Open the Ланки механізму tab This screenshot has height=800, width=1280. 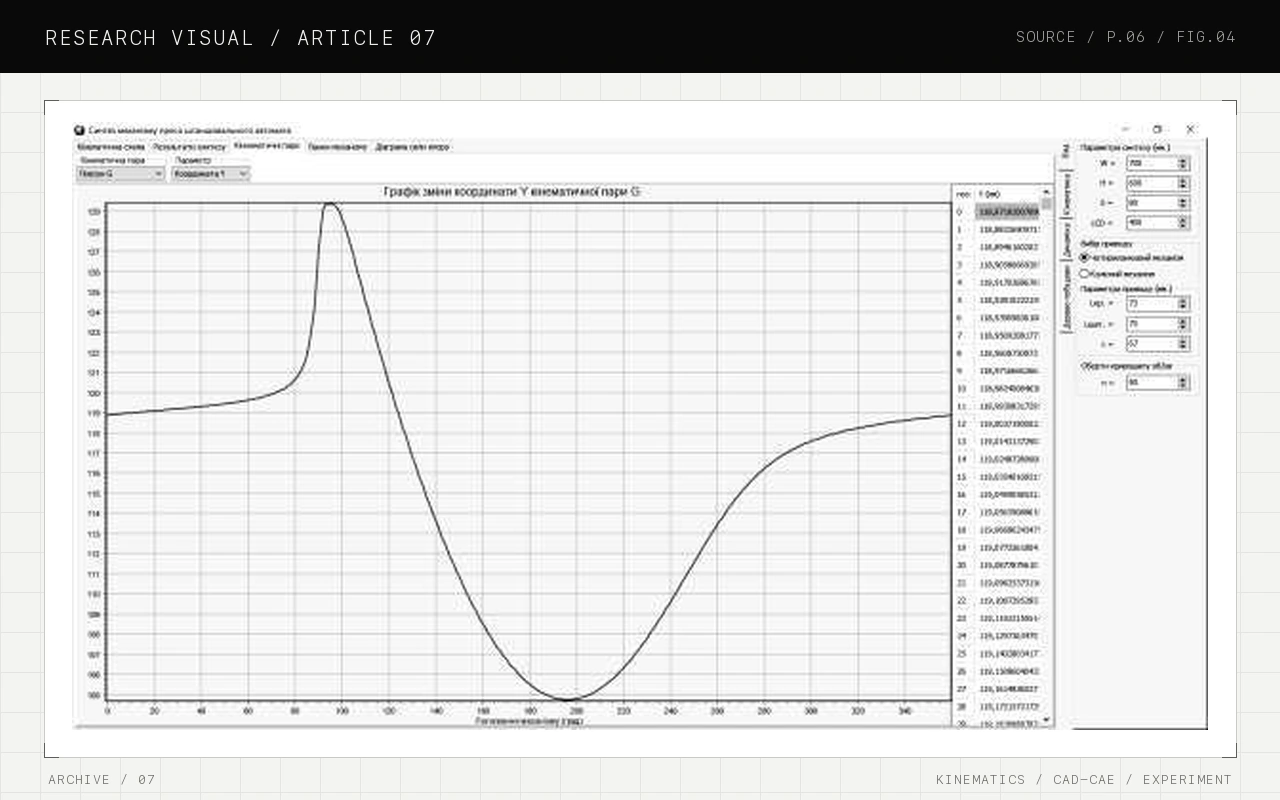[x=338, y=147]
